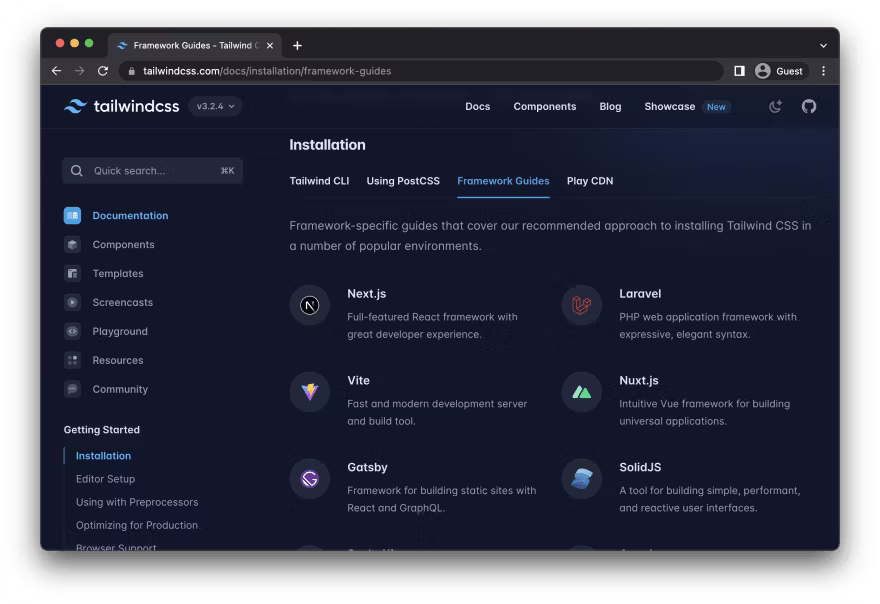Screen dimensions: 880x604
Task: Open the Vite guide title
Action: [358, 380]
